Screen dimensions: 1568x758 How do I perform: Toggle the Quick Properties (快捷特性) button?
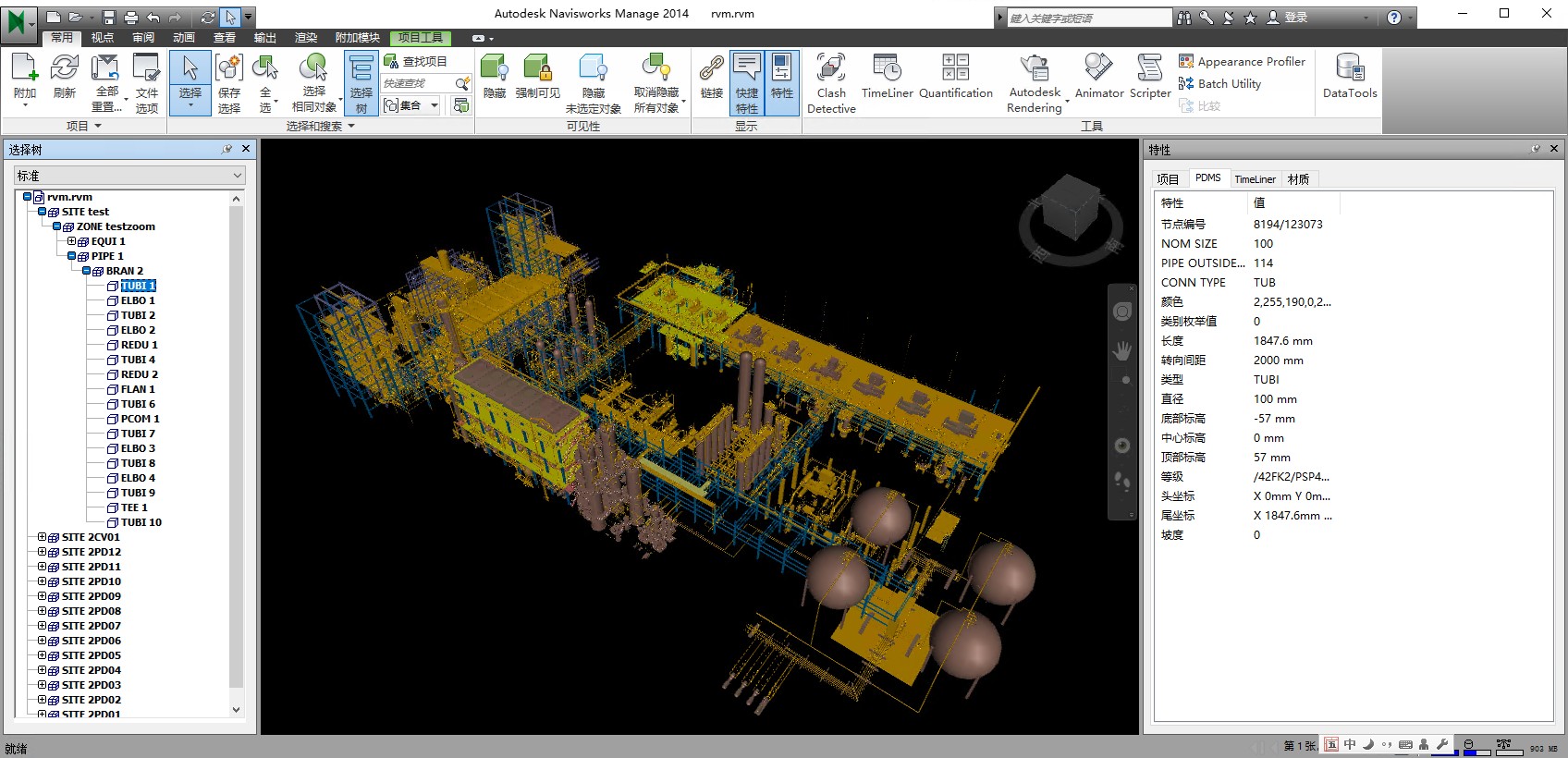click(x=747, y=83)
